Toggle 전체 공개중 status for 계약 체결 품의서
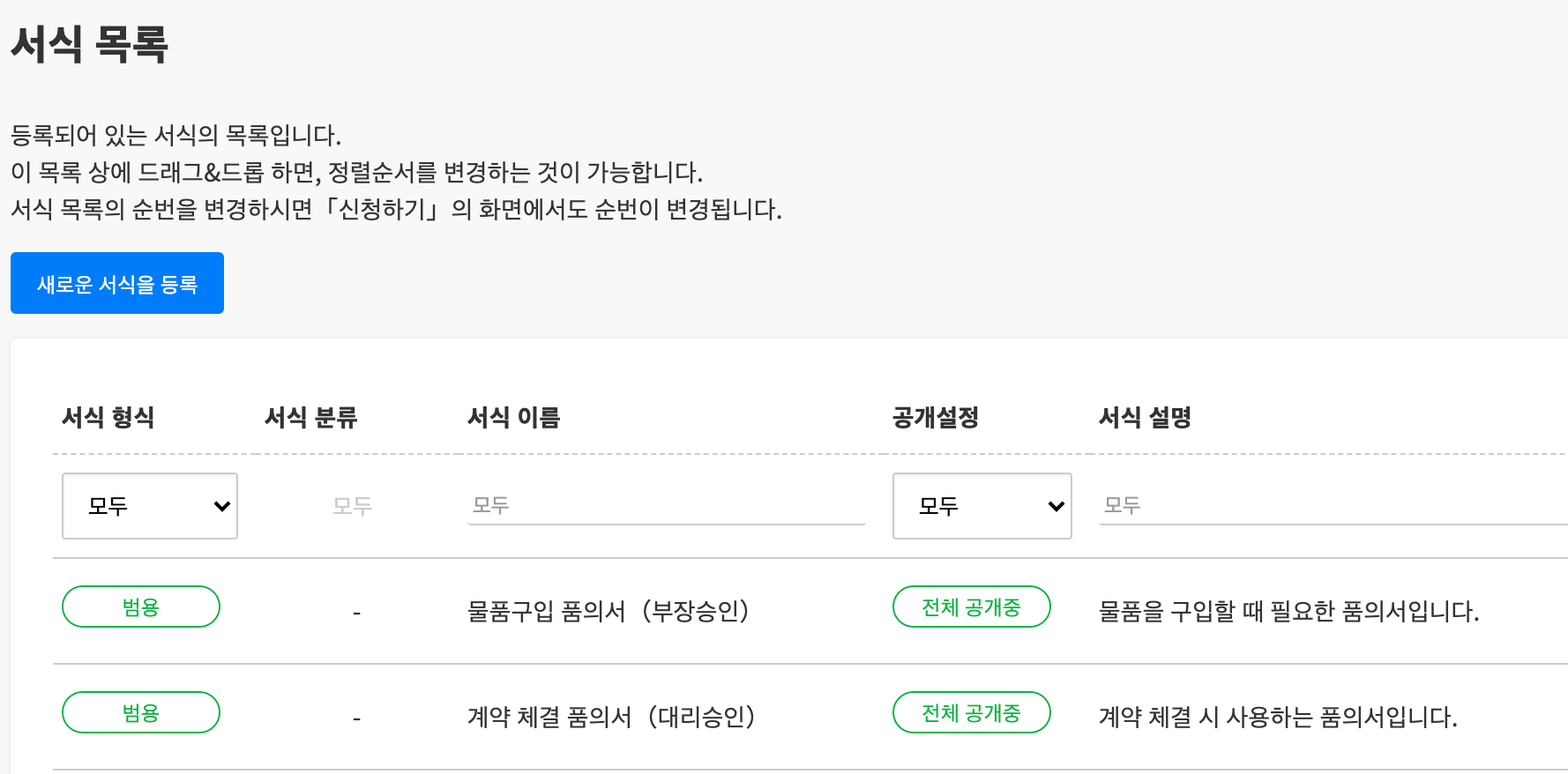 click(971, 712)
